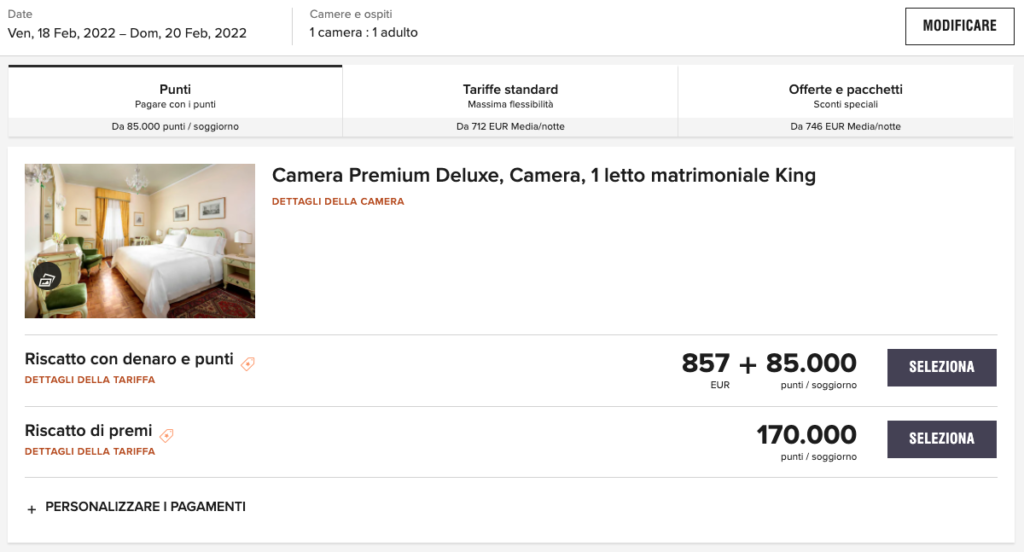
Task: Click tag icon beside Riscatto con denaro e punti
Action: [248, 364]
